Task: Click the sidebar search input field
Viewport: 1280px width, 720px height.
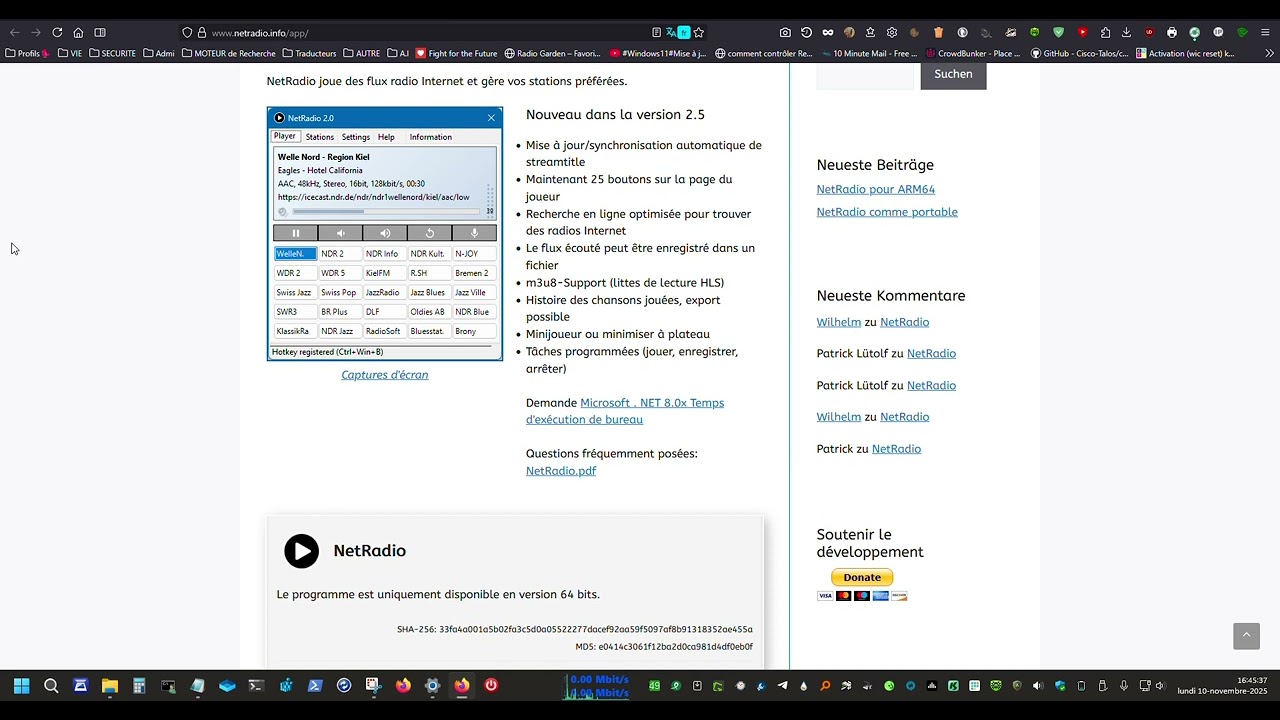Action: click(x=866, y=76)
